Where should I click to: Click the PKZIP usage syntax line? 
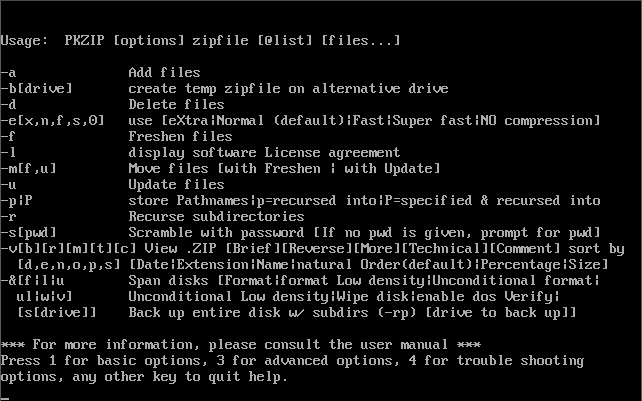[x=200, y=40]
